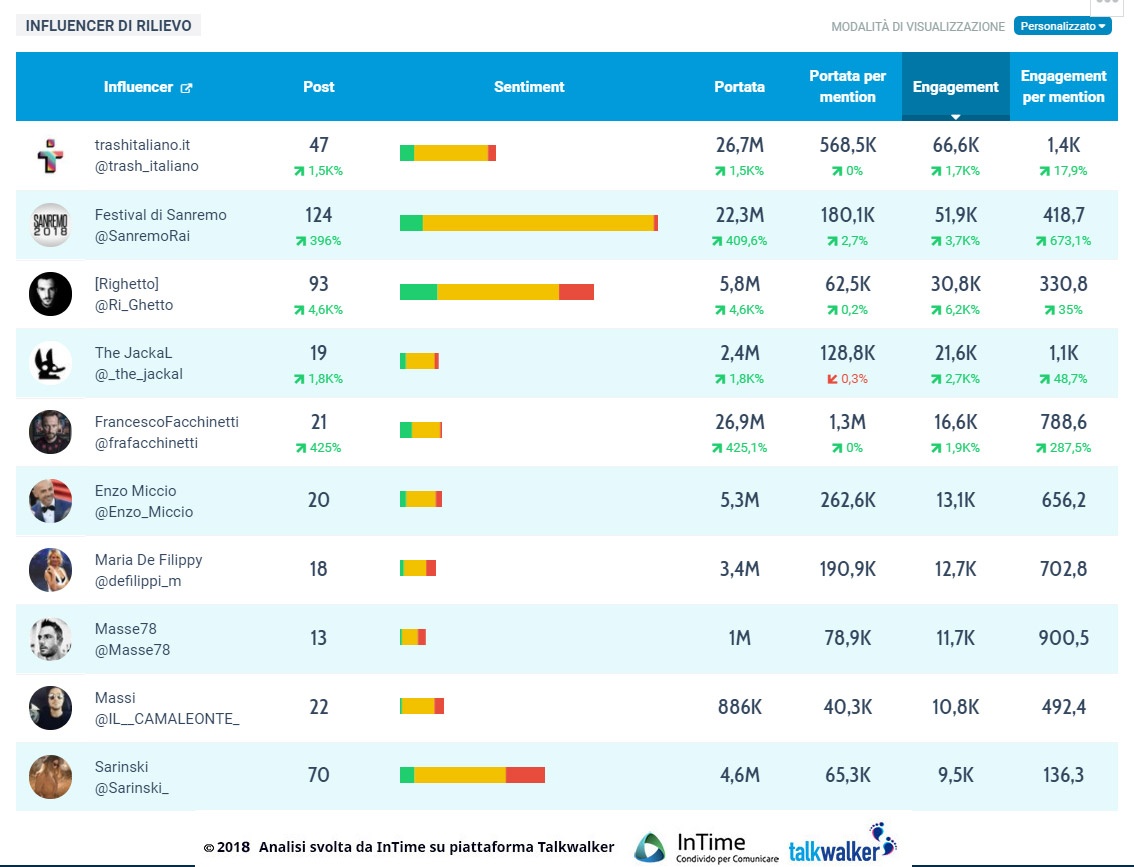Click the talkwalker logo in footer

[843, 843]
